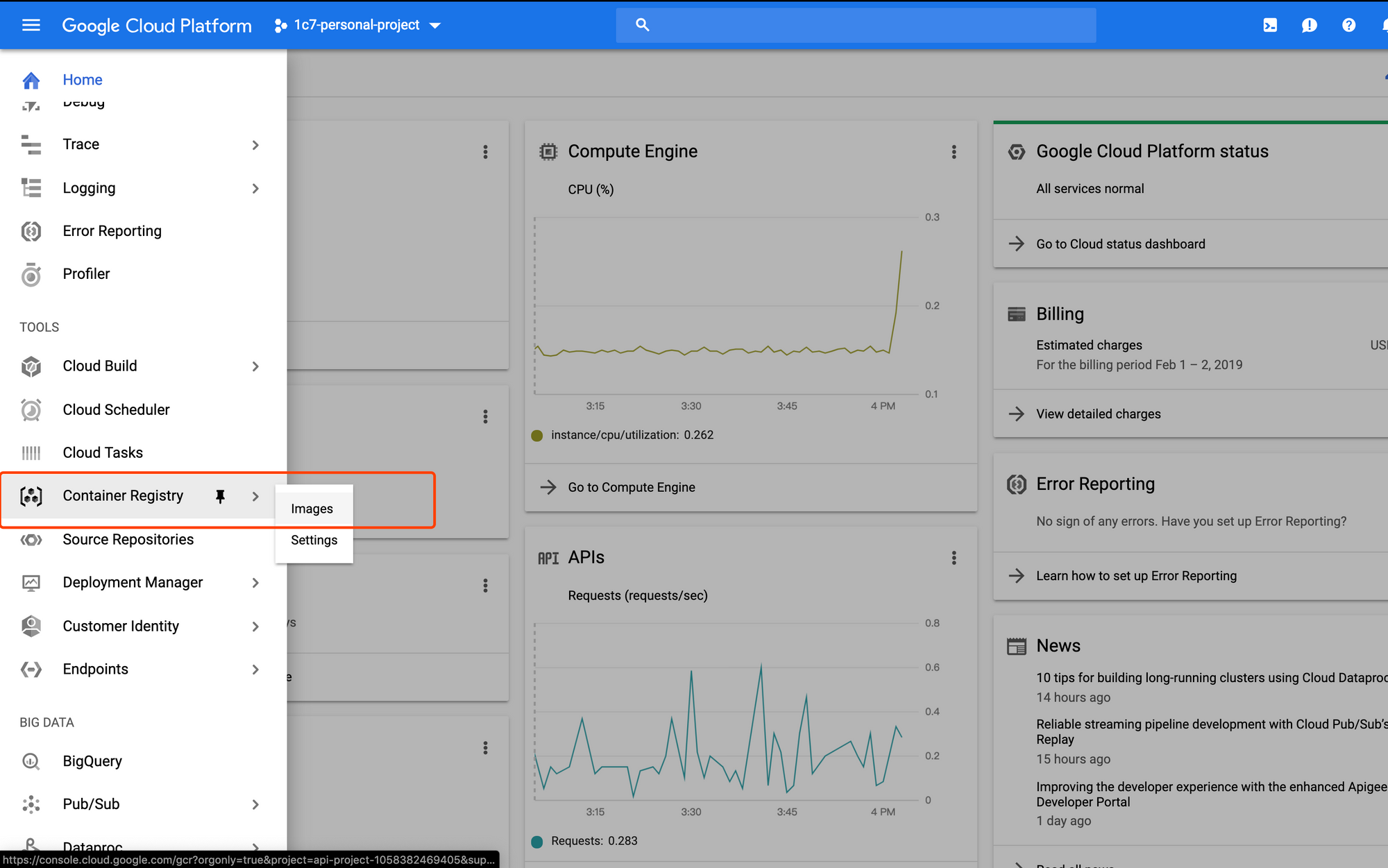Click the BigQuery magnifier icon
Viewport: 1388px width, 868px height.
pyautogui.click(x=31, y=761)
